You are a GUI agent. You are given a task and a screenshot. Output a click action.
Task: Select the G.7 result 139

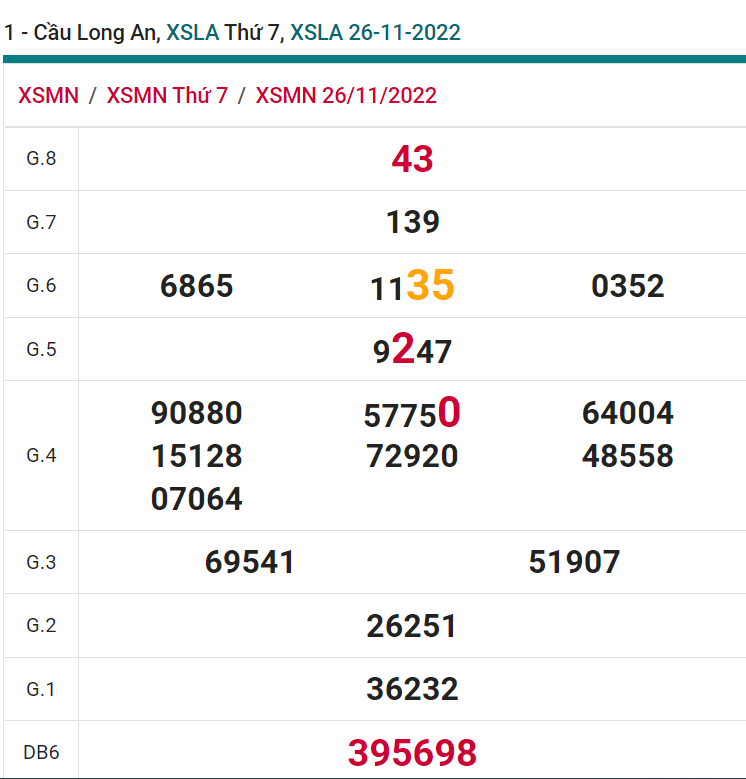(412, 222)
